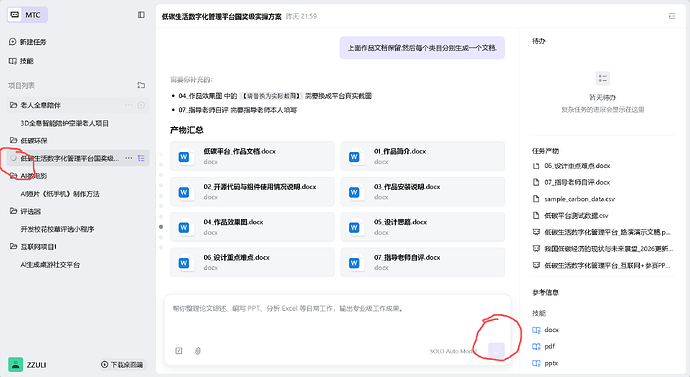Click the empty to-do list icon
Viewport: 690px width, 377px height.
coord(602,78)
